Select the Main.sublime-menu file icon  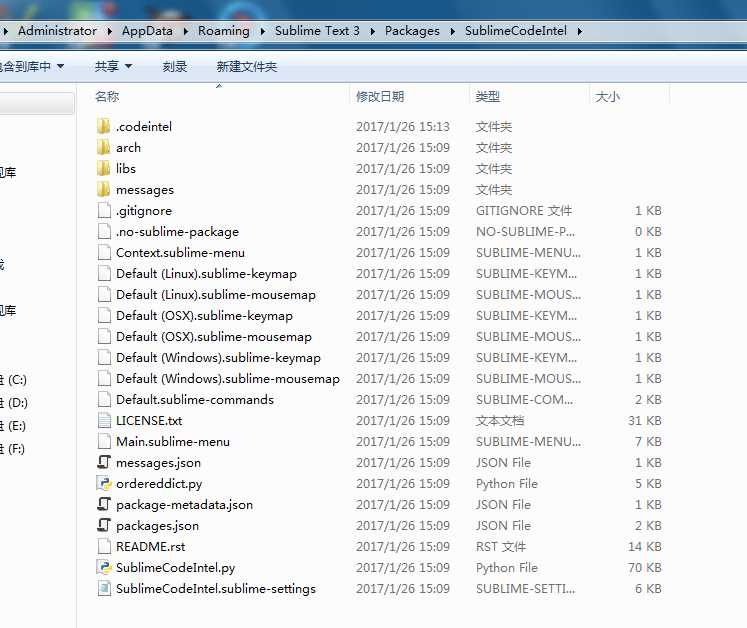[104, 441]
